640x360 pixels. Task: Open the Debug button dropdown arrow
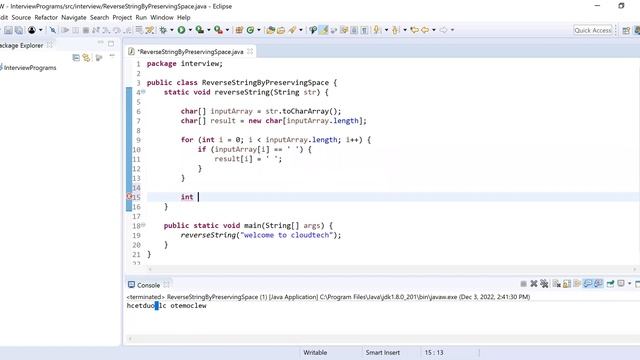pyautogui.click(x=171, y=30)
